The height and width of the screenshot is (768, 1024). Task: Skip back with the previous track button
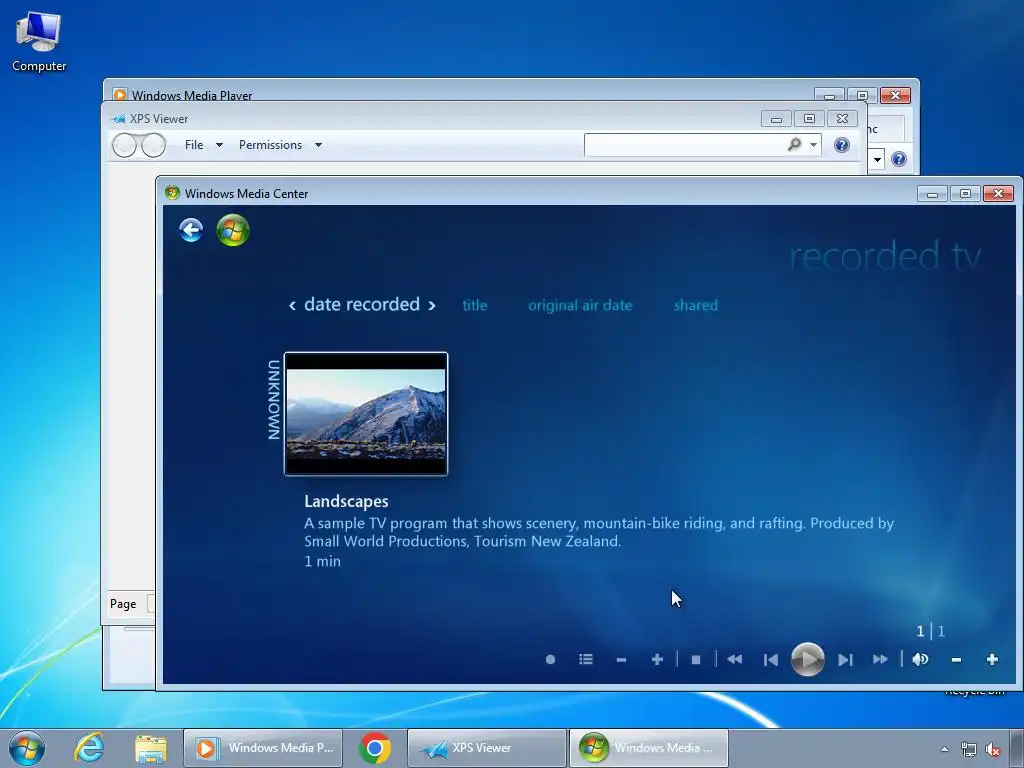click(x=771, y=660)
